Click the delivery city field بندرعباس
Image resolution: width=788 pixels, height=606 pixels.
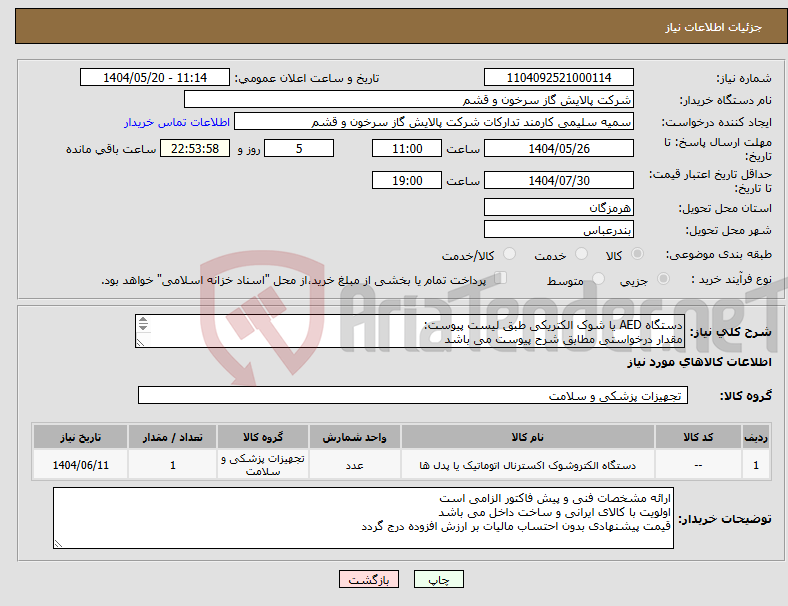(558, 229)
